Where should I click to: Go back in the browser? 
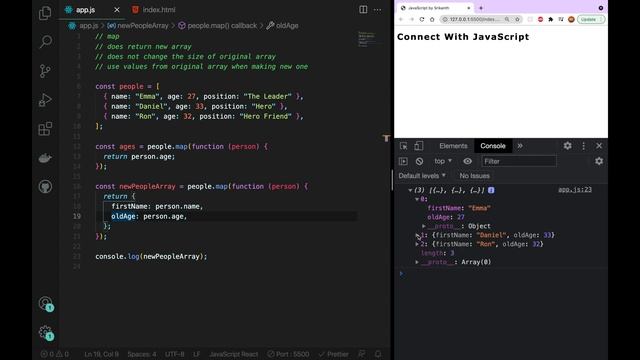pos(401,19)
